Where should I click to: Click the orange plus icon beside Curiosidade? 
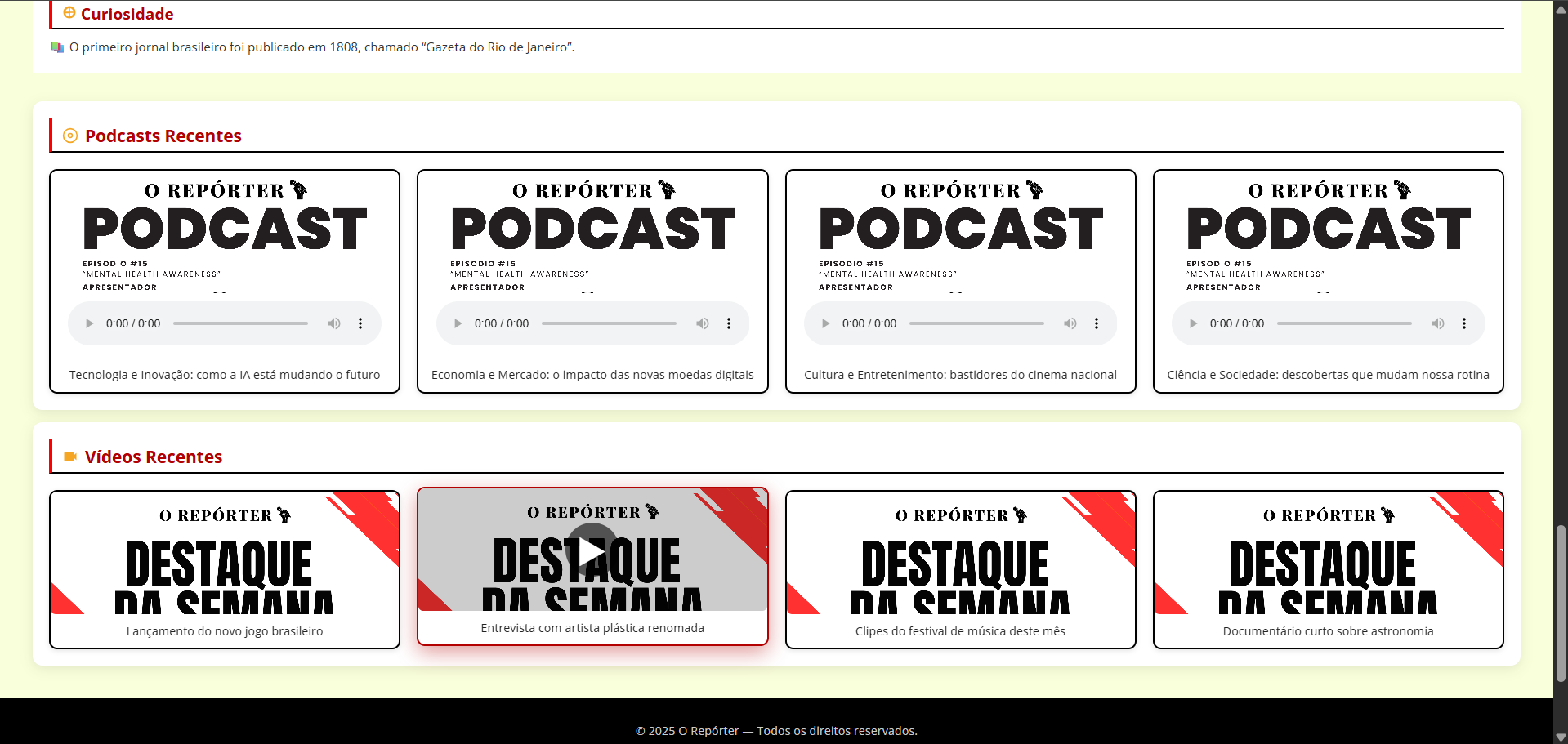[x=69, y=13]
